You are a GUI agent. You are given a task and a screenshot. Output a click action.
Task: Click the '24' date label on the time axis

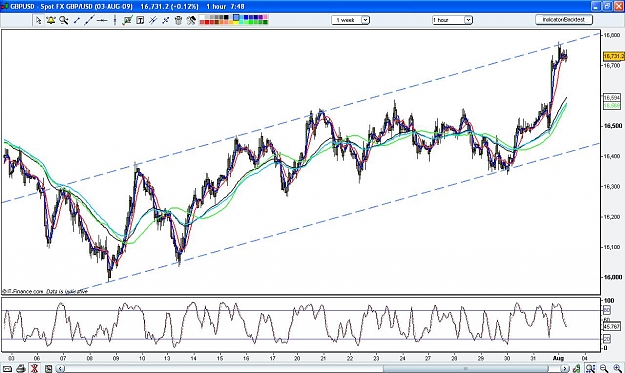click(402, 358)
